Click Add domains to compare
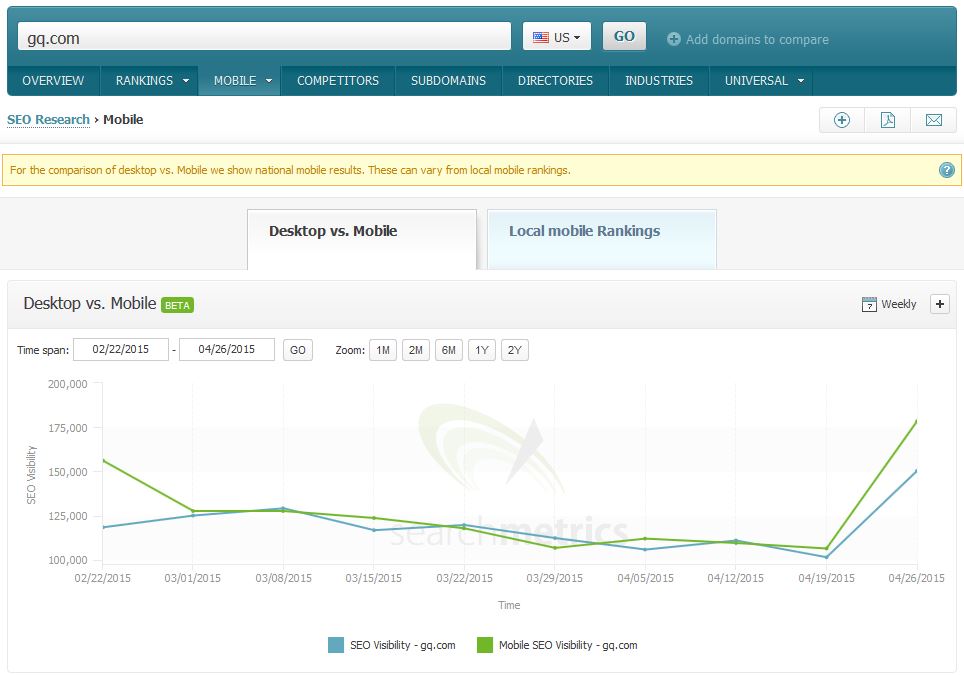Screen dimensions: 964x675 click(757, 39)
